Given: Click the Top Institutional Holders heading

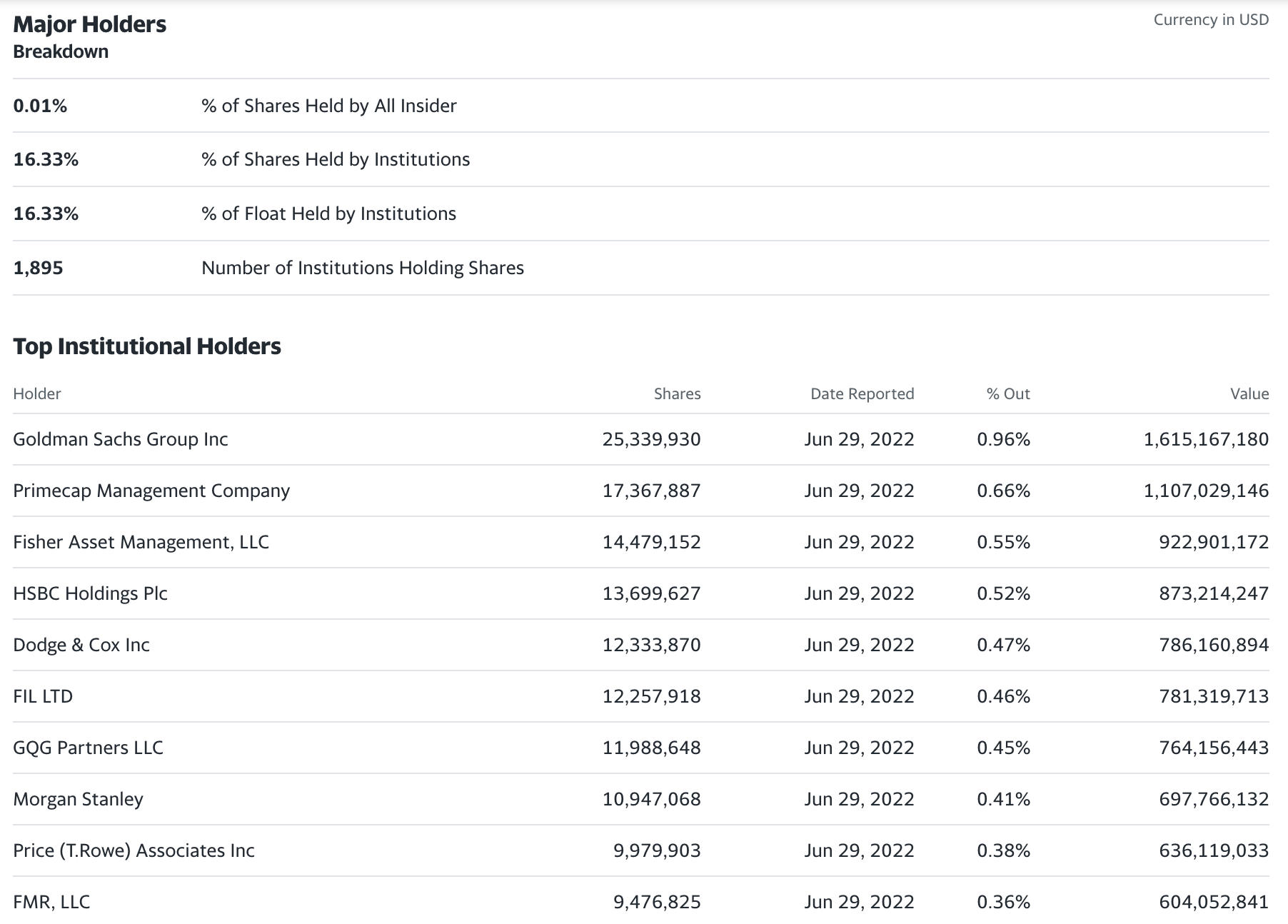Looking at the screenshot, I should point(147,346).
